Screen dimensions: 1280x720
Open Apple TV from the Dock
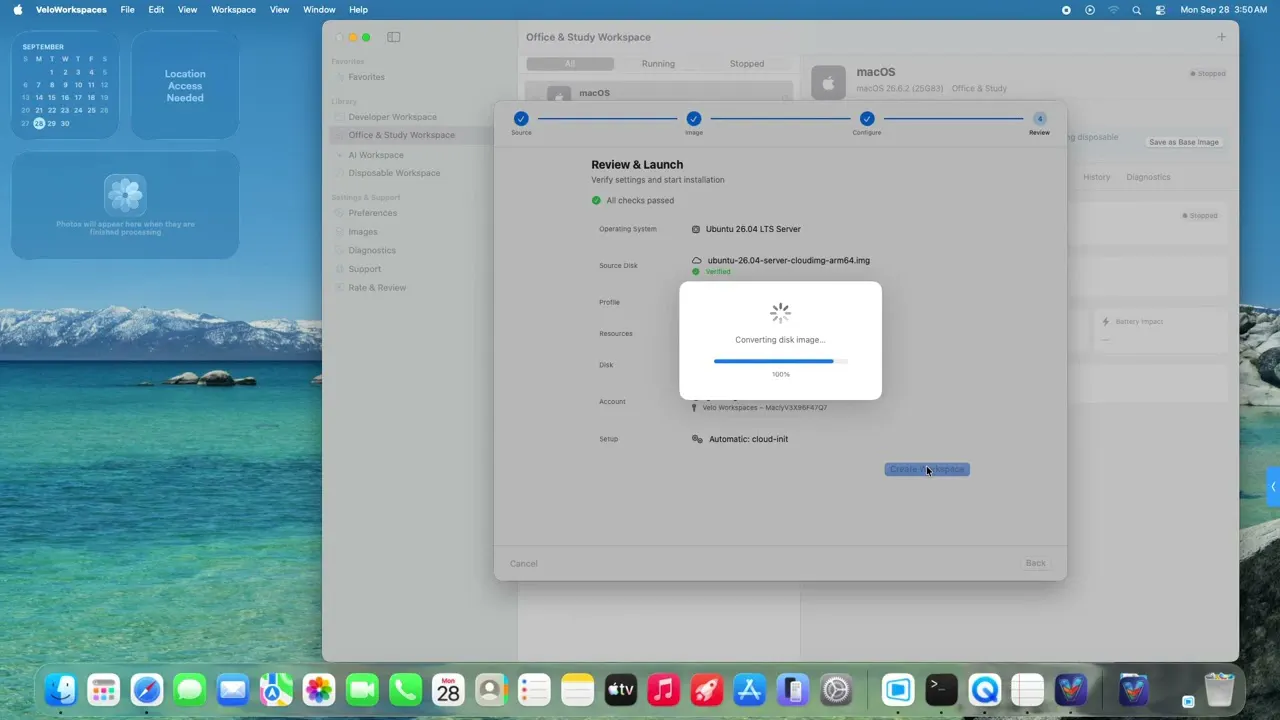click(x=621, y=690)
